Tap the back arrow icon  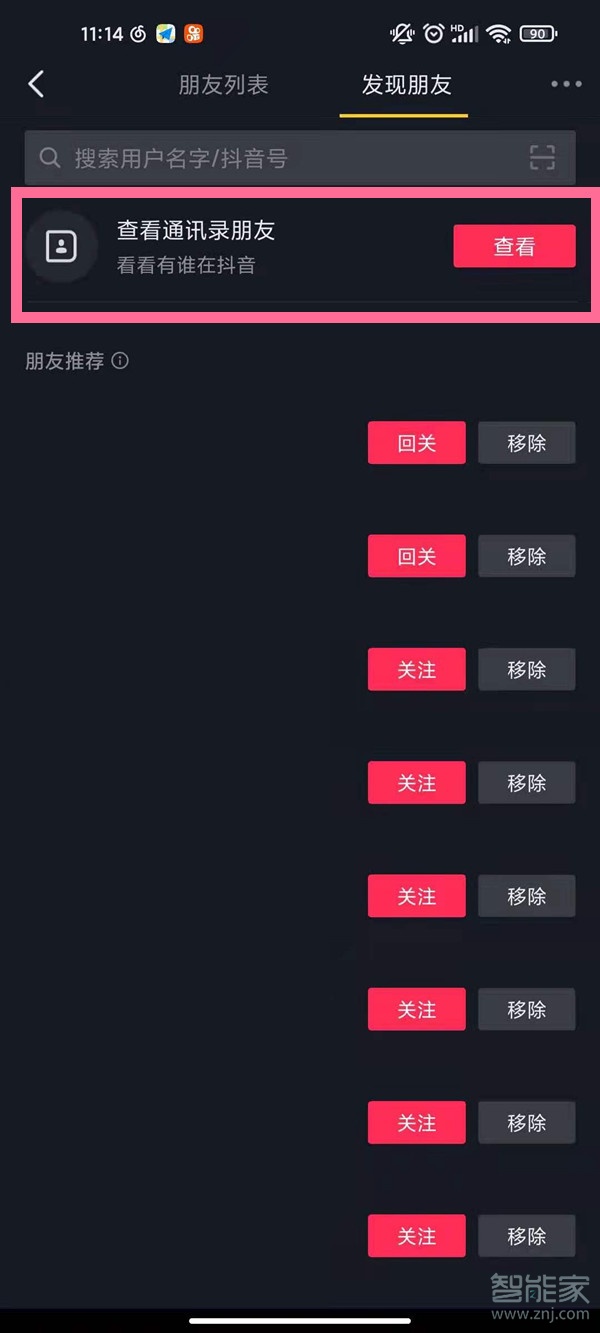[37, 84]
